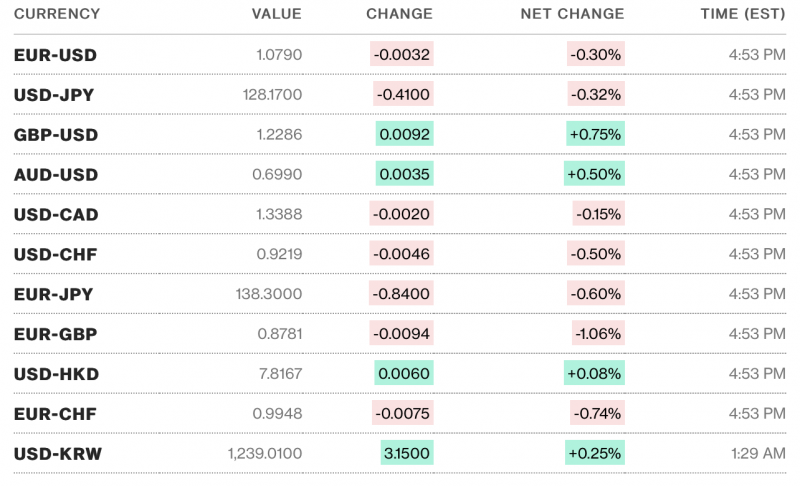Select the USD-JPY currency pair
Image resolution: width=800 pixels, height=486 pixels.
pyautogui.click(x=55, y=94)
